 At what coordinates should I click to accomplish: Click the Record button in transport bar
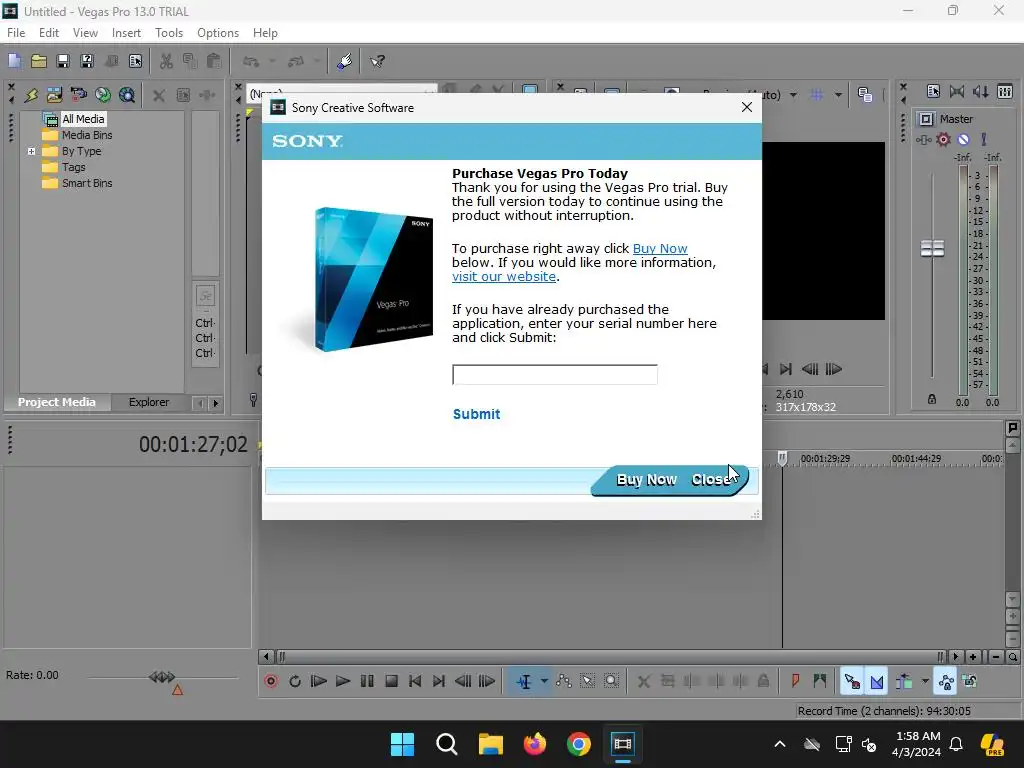[270, 681]
